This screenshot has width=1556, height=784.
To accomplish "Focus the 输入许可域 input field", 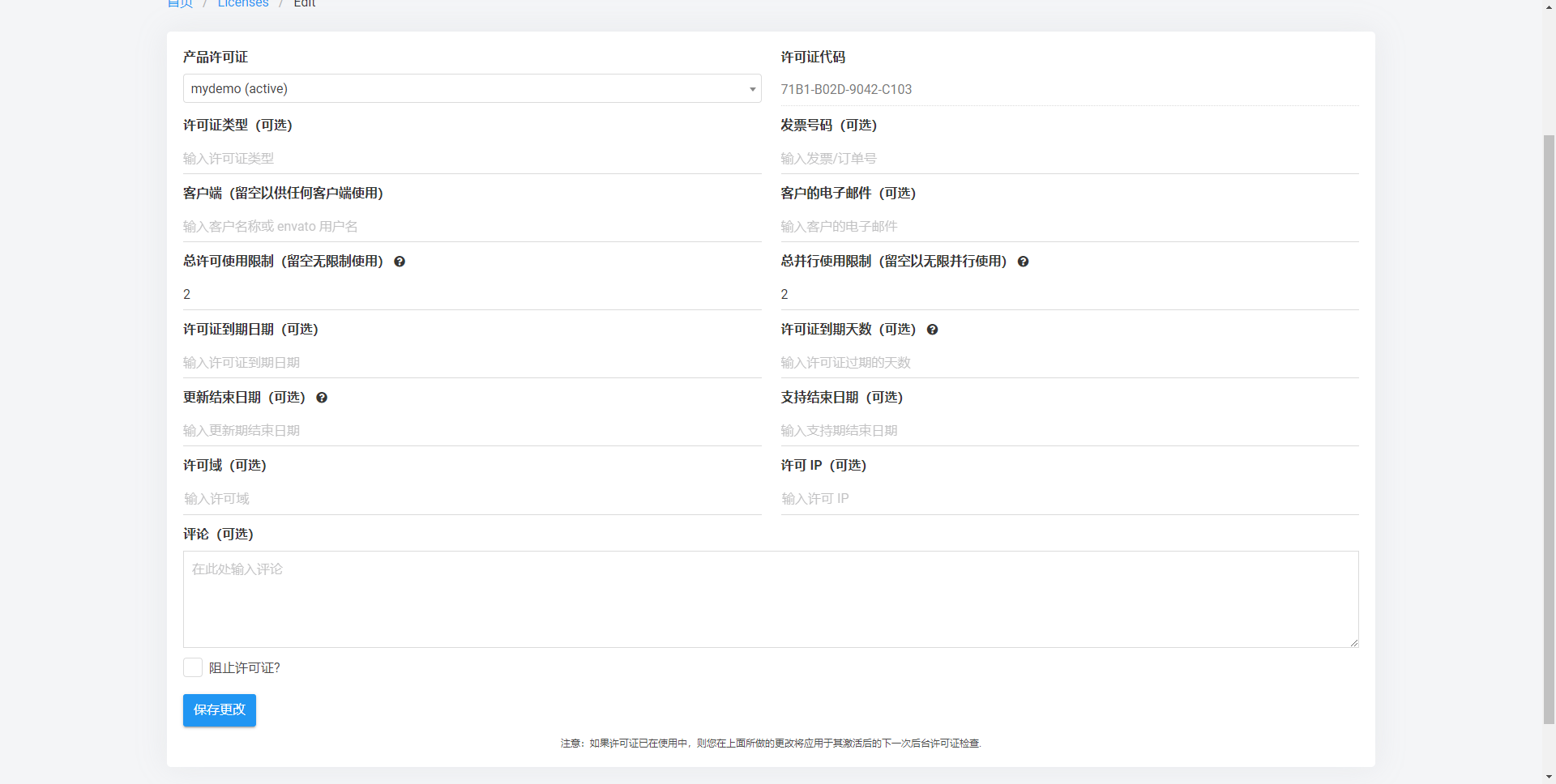I will click(472, 498).
